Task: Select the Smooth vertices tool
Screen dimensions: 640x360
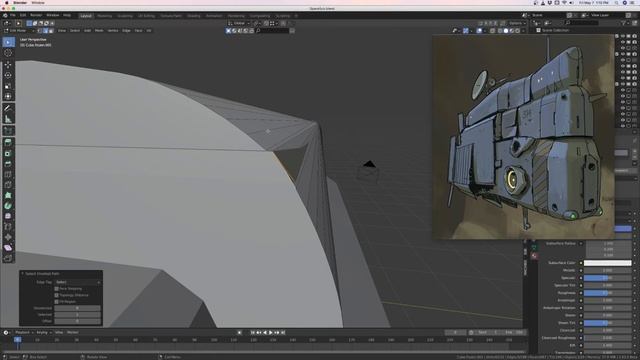Action: click(x=8, y=216)
